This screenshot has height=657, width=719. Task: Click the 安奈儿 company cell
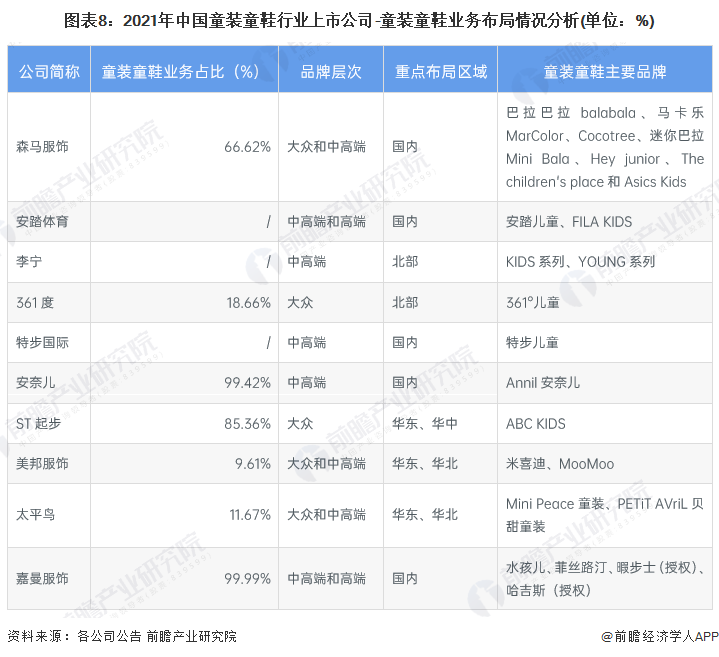click(x=49, y=383)
